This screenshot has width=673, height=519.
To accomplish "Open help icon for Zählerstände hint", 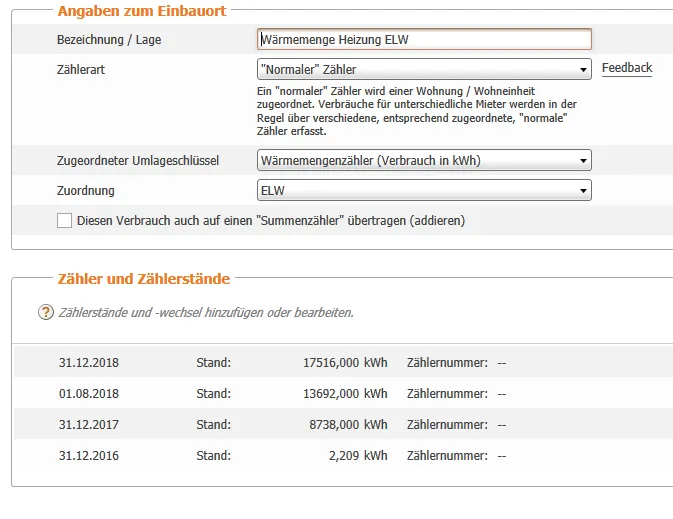I will click(x=45, y=312).
